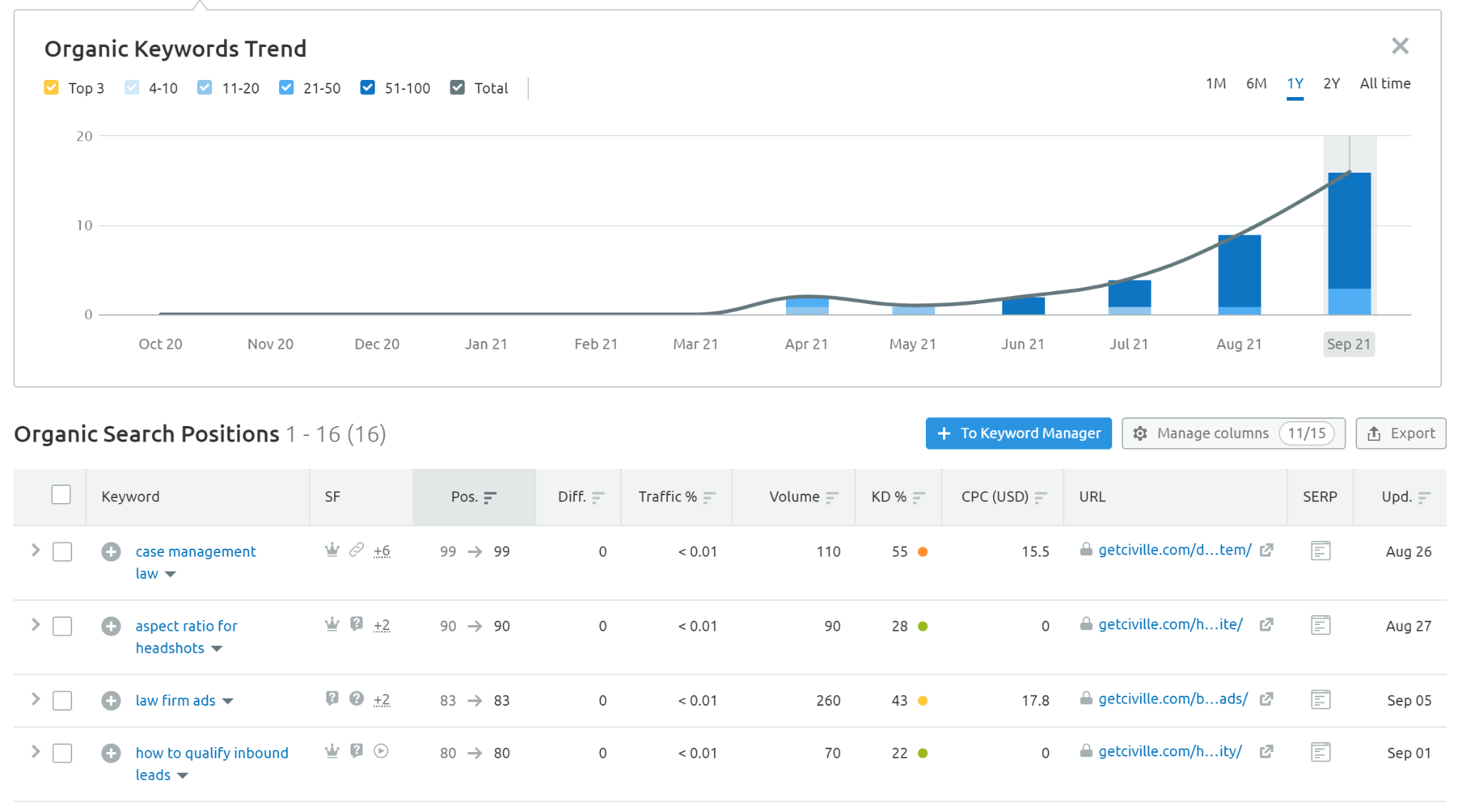The width and height of the screenshot is (1462, 812).
Task: Switch trend range to All time
Action: 1384,83
